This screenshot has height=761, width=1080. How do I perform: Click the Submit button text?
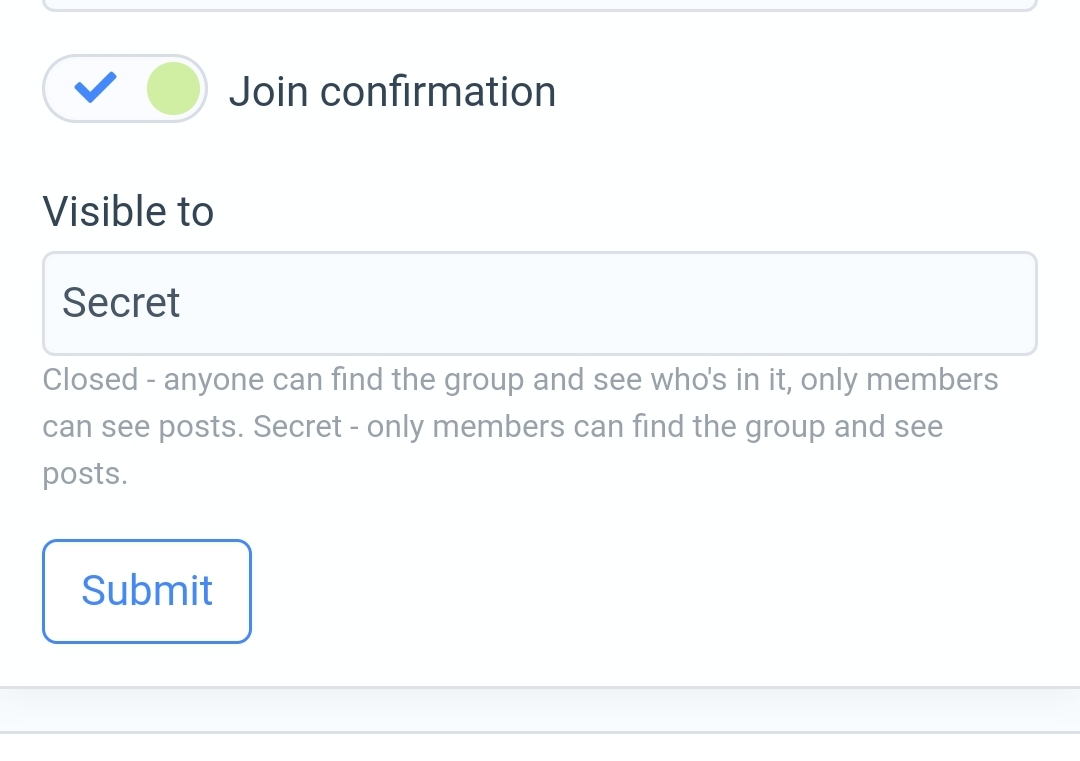147,590
